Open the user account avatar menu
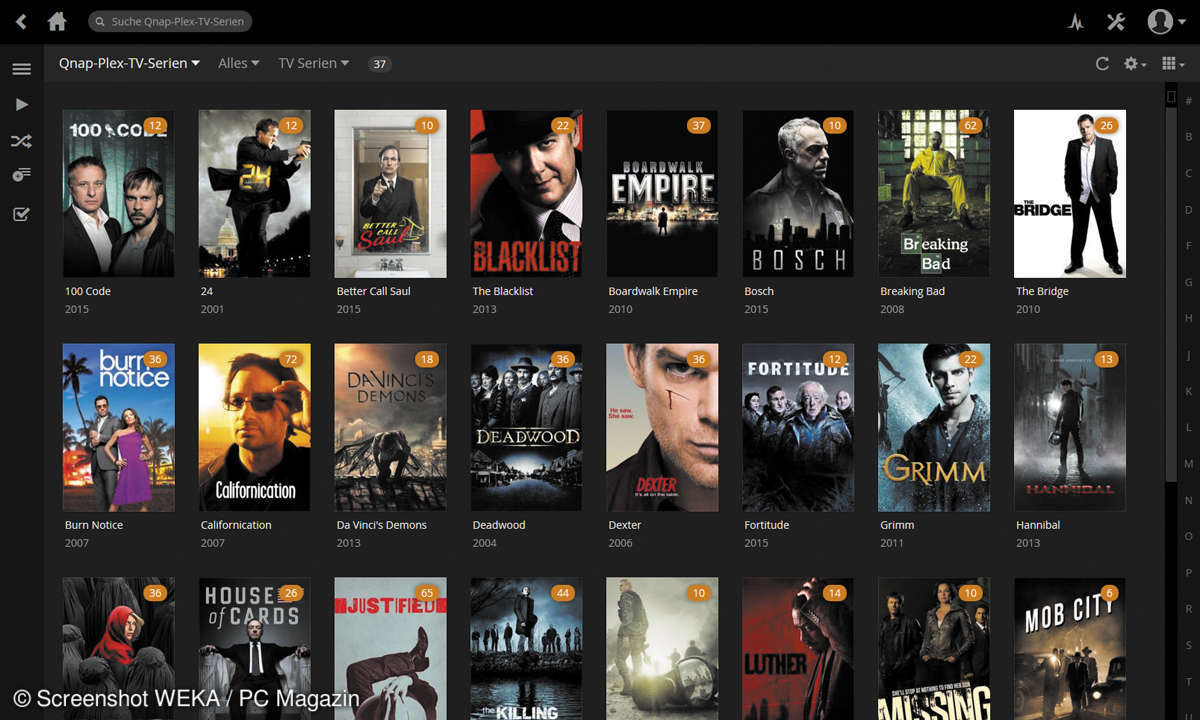1200x720 pixels. [1165, 21]
